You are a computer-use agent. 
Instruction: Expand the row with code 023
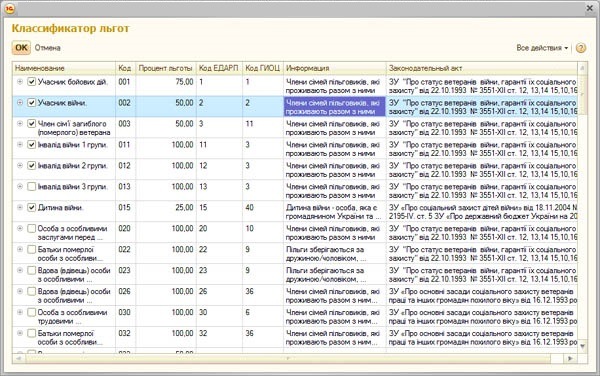(20, 270)
